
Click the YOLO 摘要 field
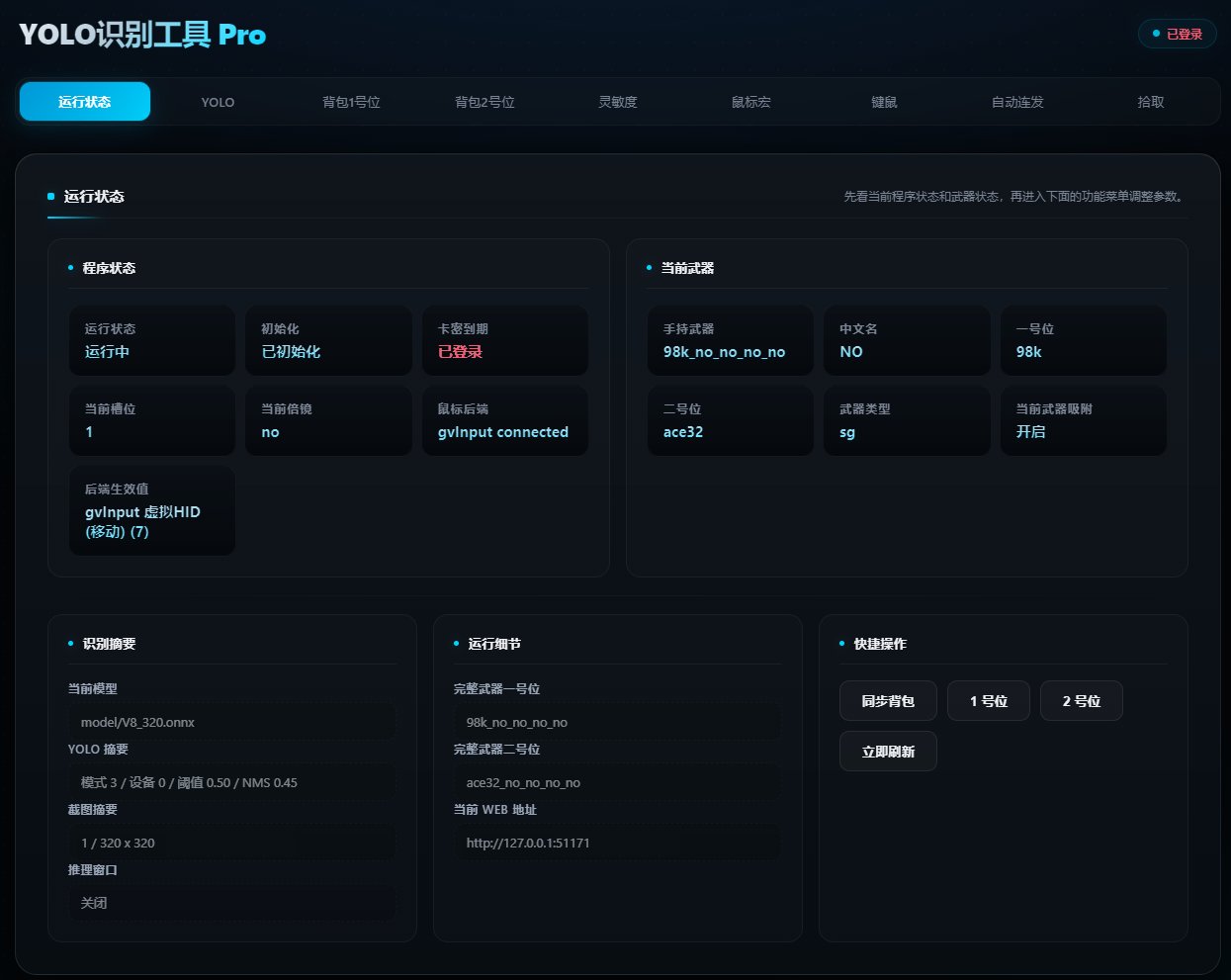tap(231, 782)
